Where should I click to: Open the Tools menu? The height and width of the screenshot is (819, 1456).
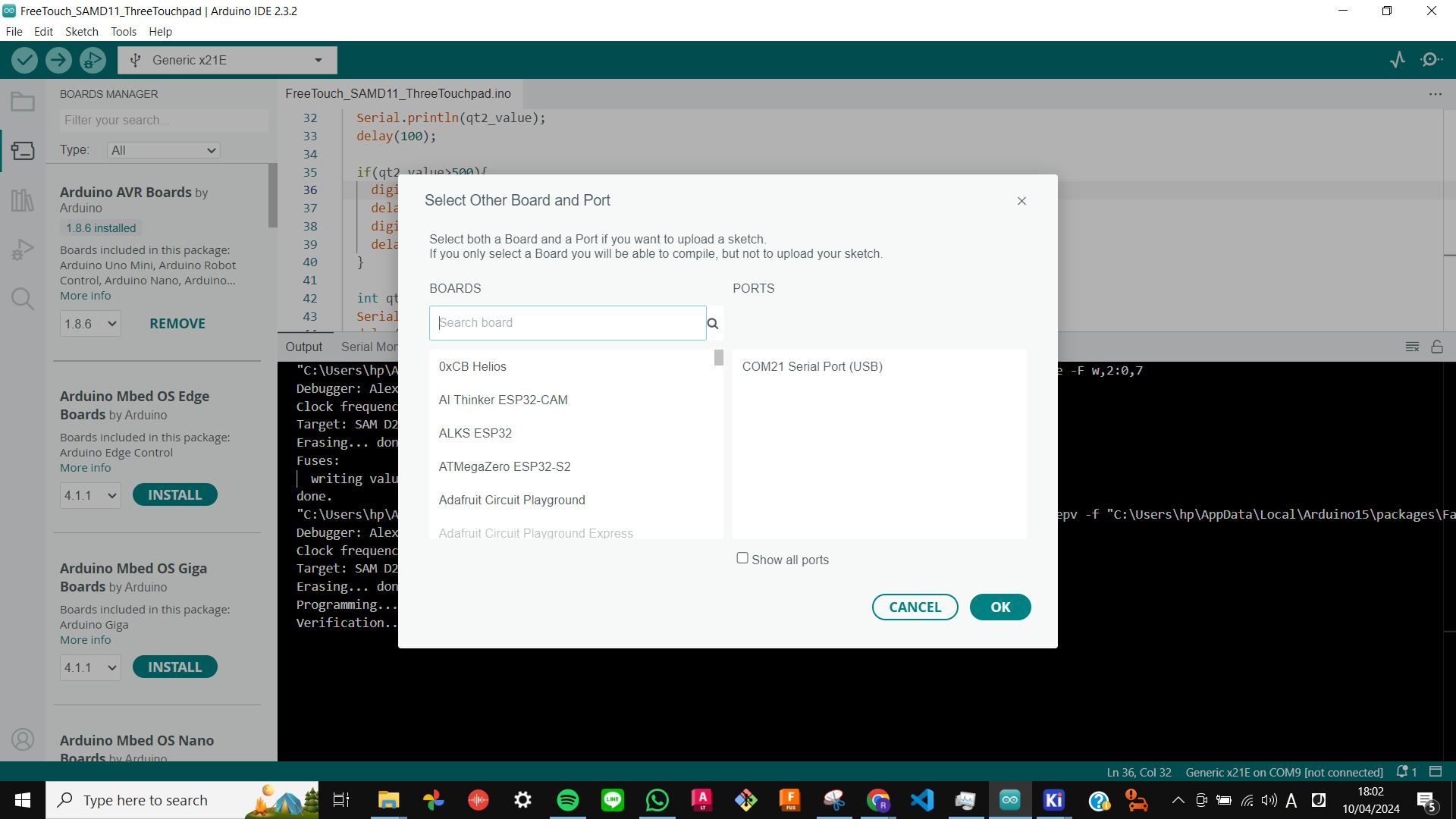coord(122,31)
